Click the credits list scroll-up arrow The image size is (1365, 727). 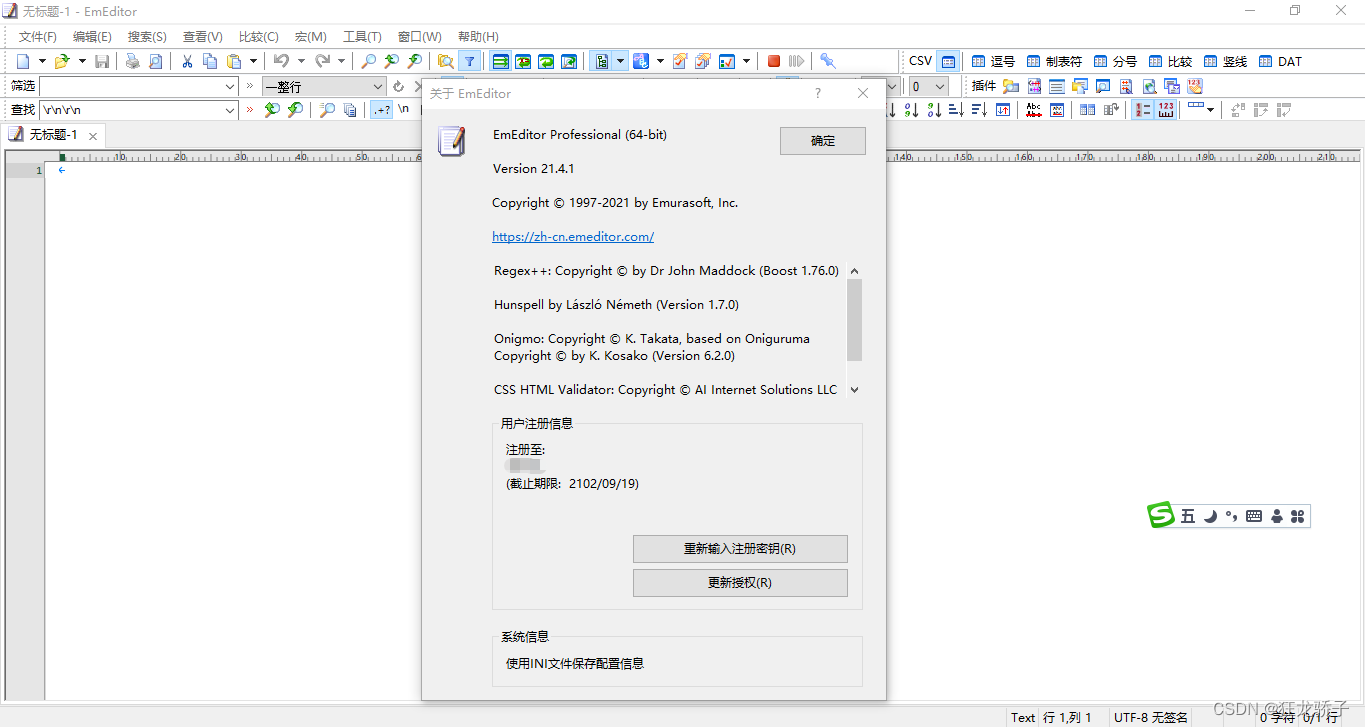point(854,271)
